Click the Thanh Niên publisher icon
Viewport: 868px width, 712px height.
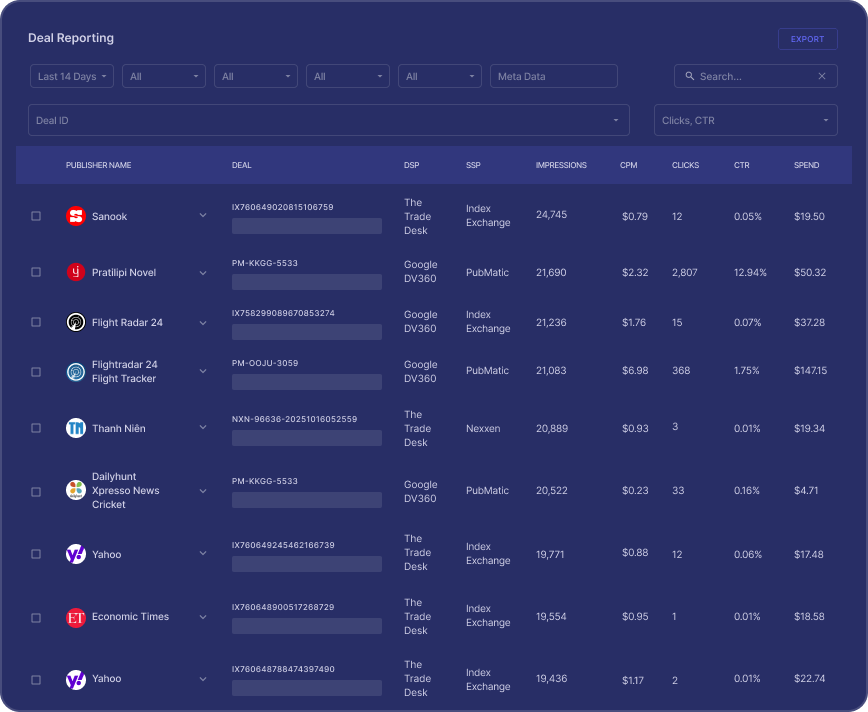75,428
